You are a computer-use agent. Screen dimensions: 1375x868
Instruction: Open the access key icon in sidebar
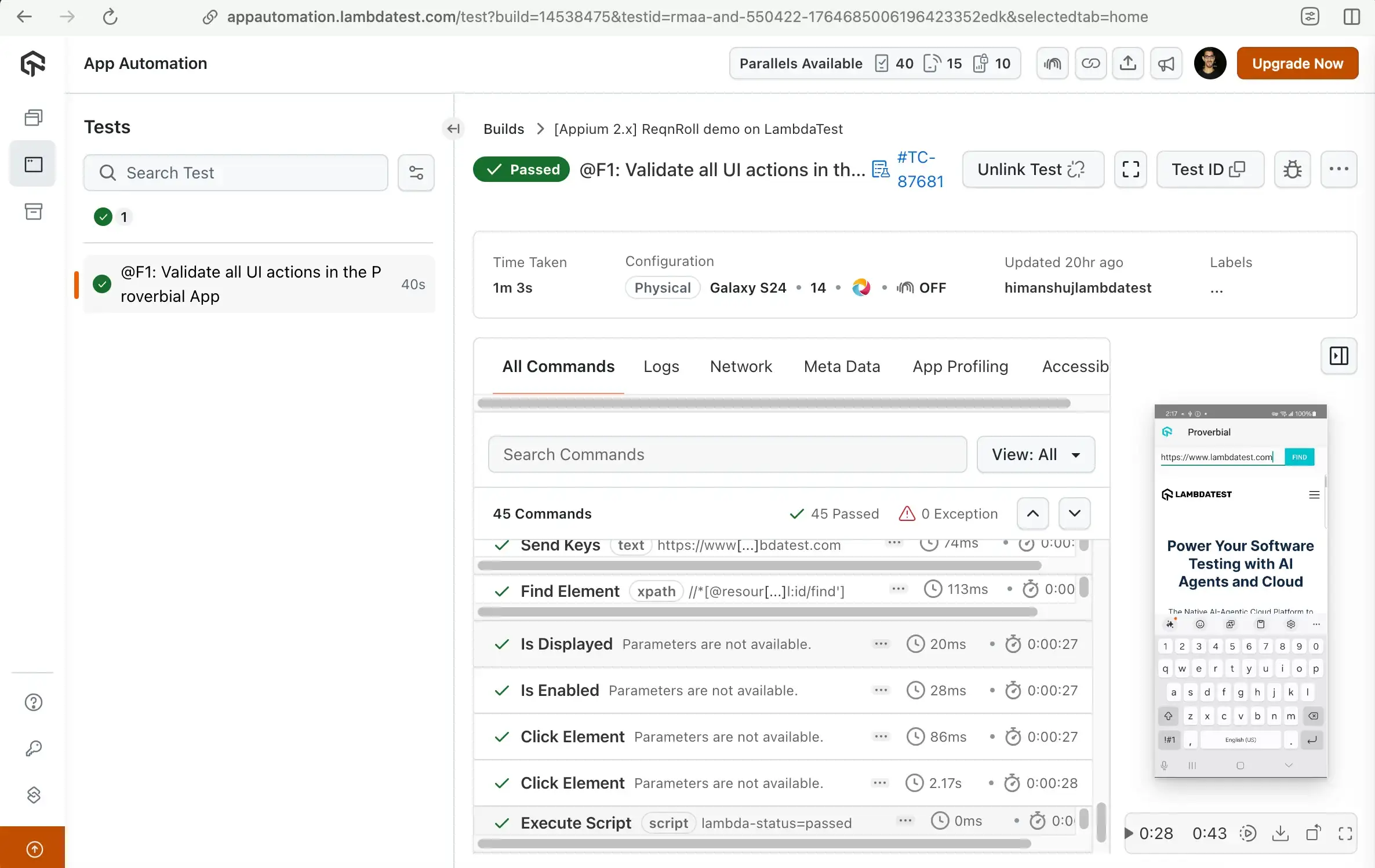(x=34, y=749)
